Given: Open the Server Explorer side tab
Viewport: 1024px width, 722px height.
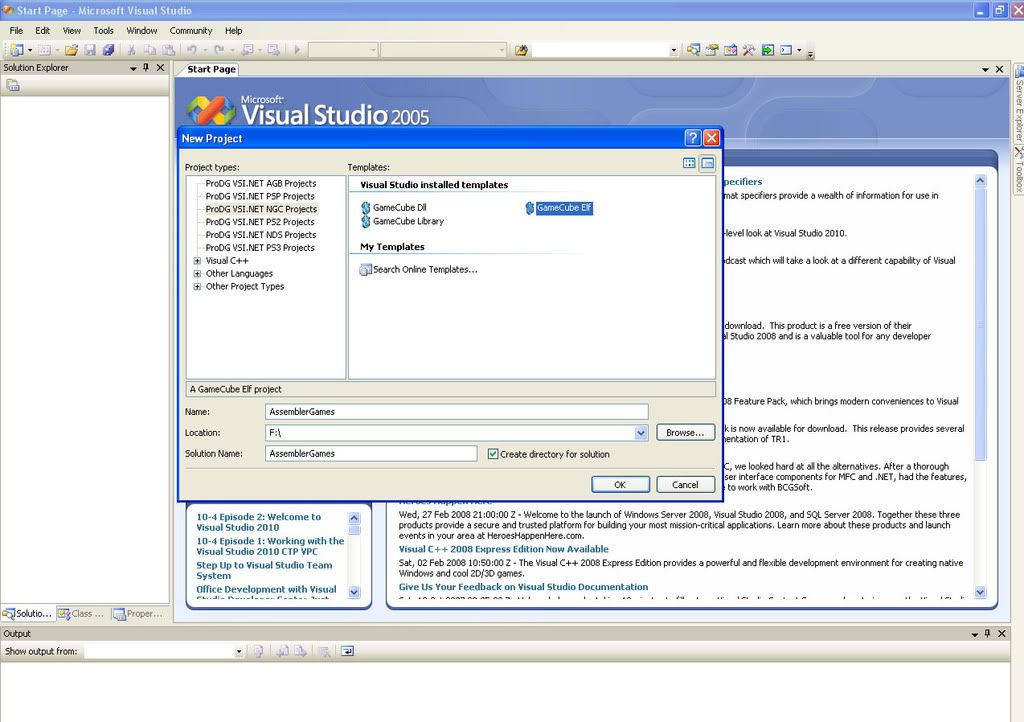Looking at the screenshot, I should tap(1018, 104).
